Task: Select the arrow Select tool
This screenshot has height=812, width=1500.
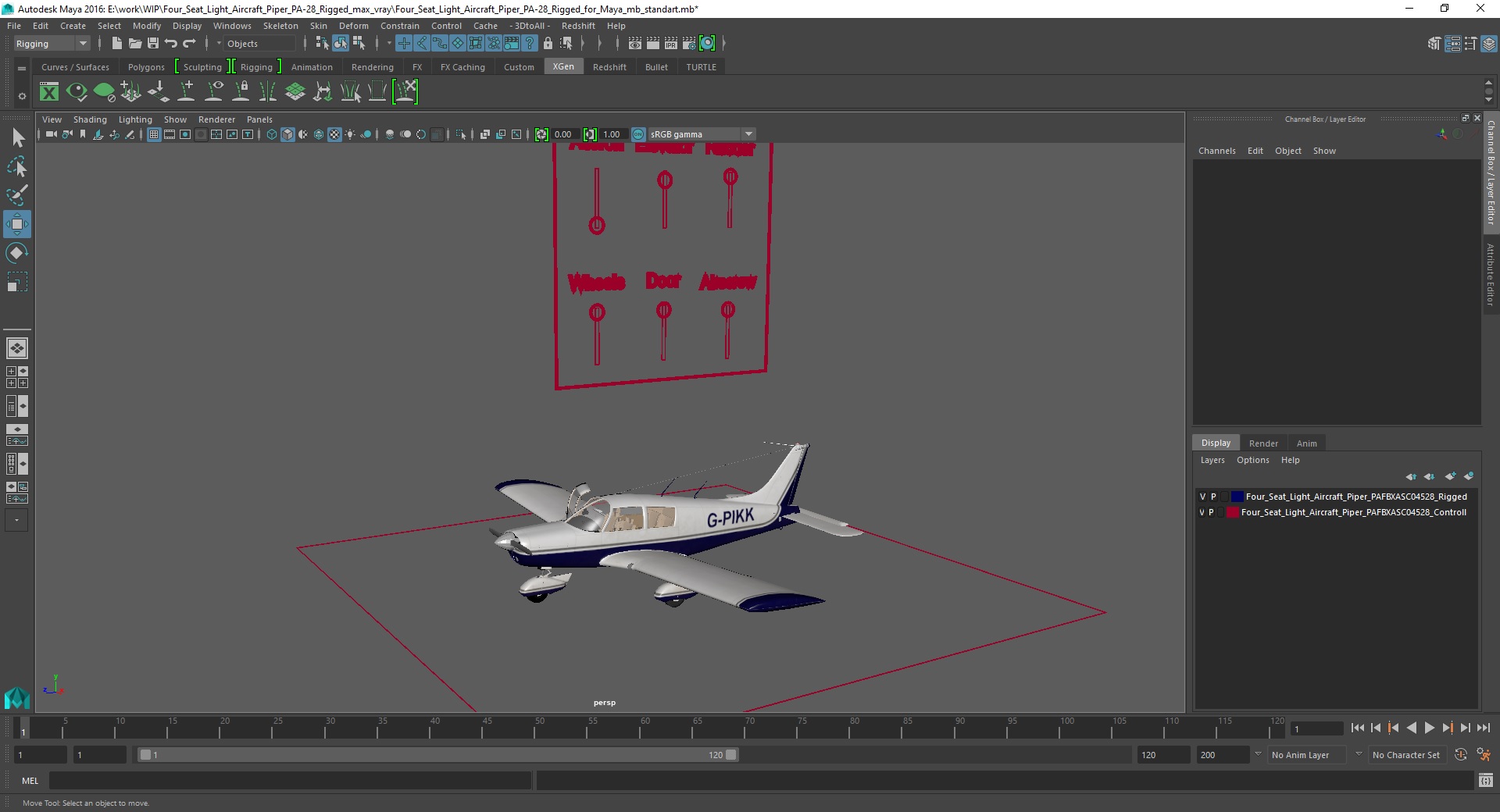Action: (17, 138)
